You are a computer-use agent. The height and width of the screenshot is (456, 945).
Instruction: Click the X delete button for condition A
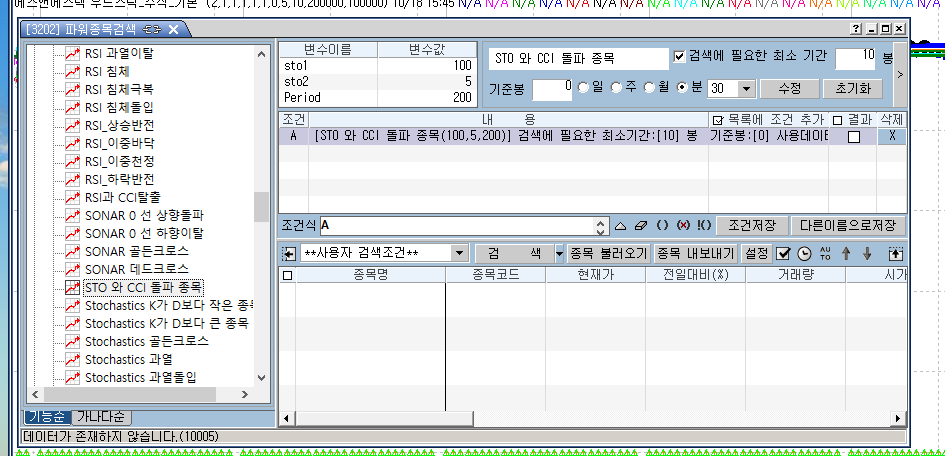pyautogui.click(x=892, y=136)
